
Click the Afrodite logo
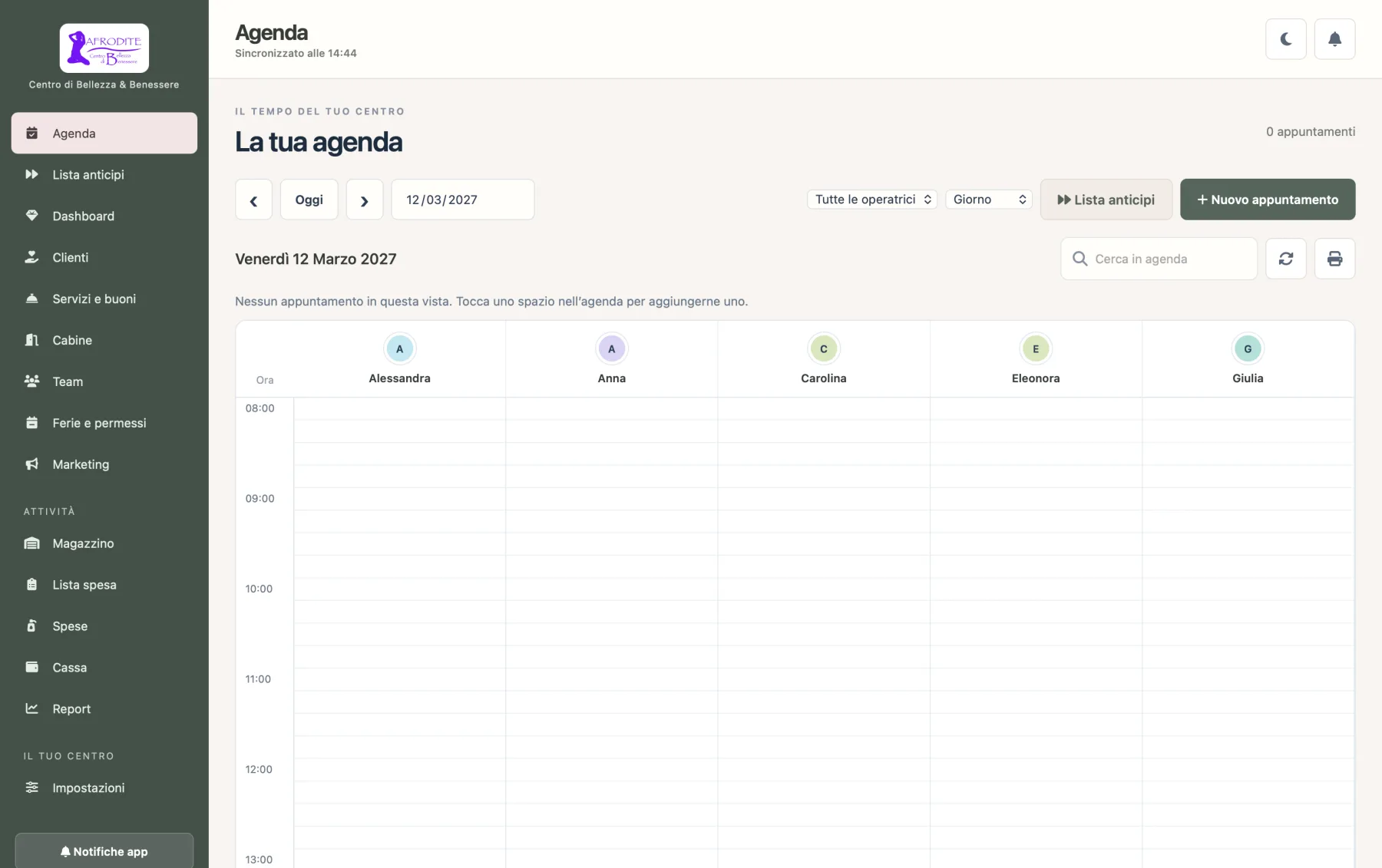tap(104, 48)
